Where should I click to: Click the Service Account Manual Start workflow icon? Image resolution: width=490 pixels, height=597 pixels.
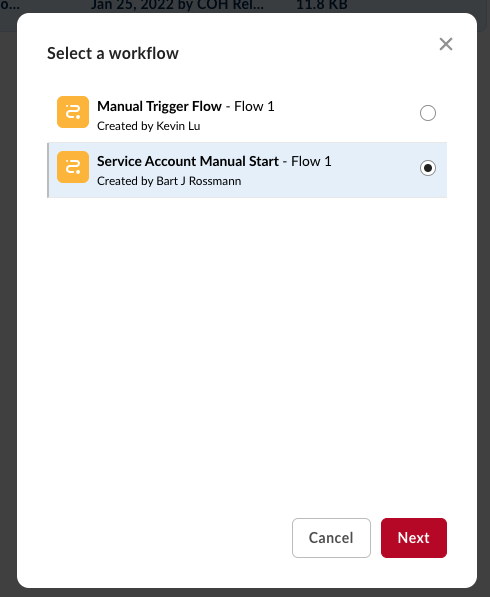click(x=73, y=167)
